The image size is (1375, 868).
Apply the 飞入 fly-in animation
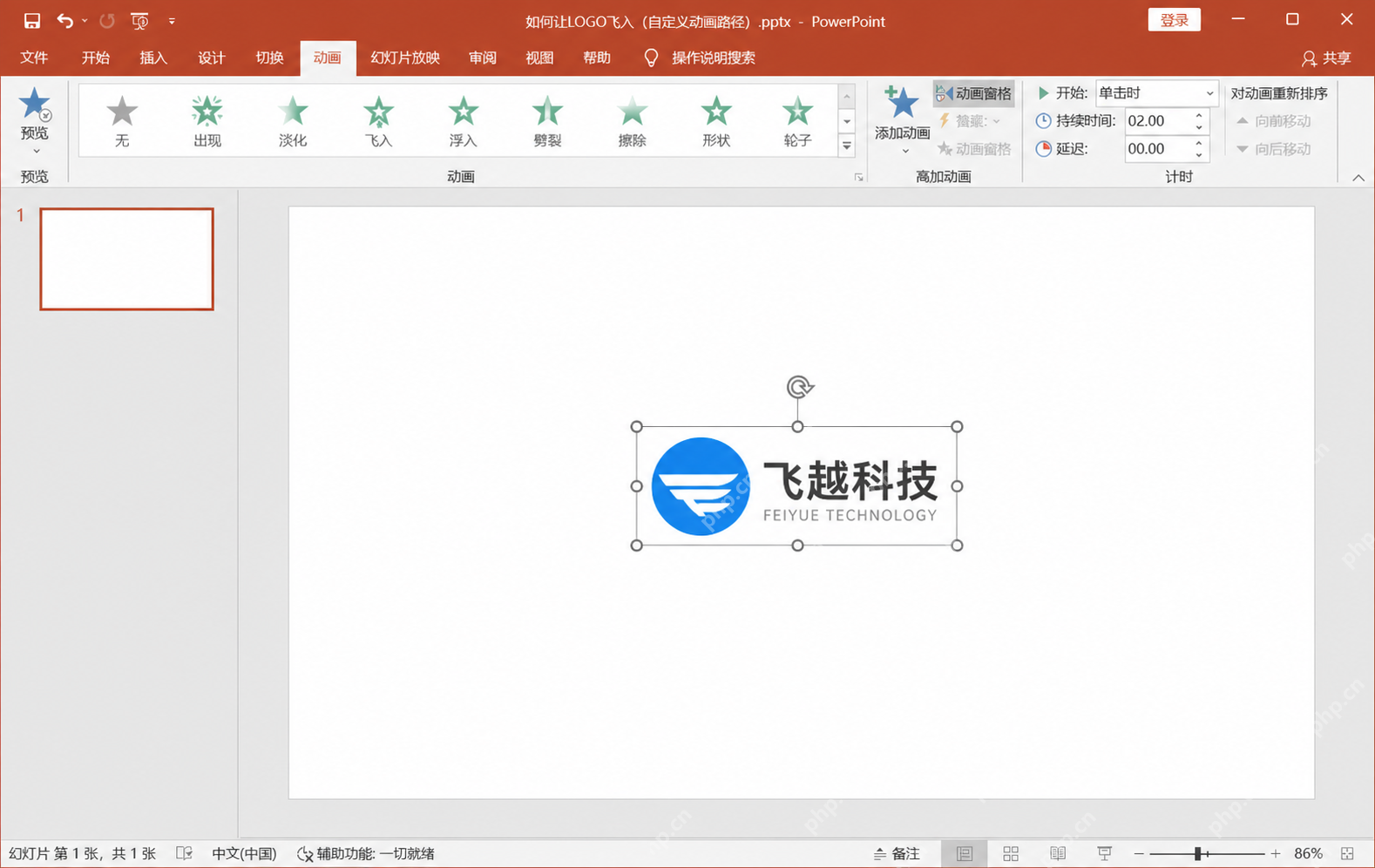tap(378, 121)
